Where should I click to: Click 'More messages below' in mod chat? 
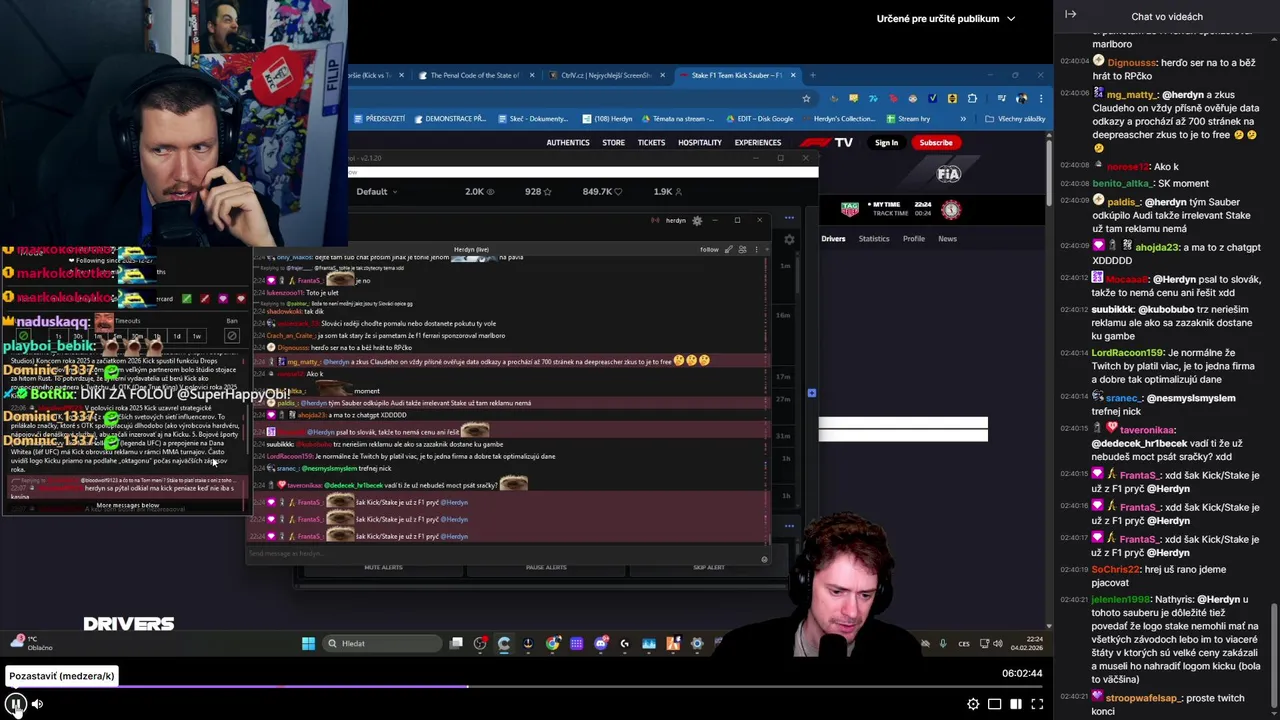click(127, 505)
